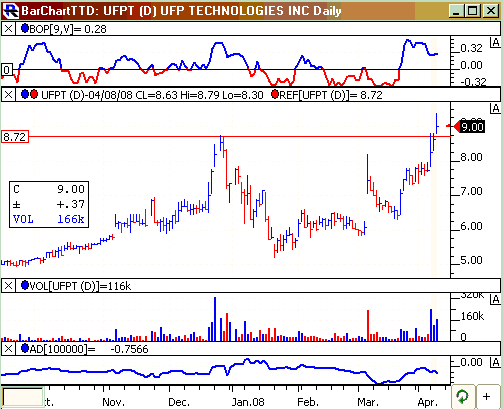
Task: Toggle autoscale A on AD pane
Action: [495, 362]
